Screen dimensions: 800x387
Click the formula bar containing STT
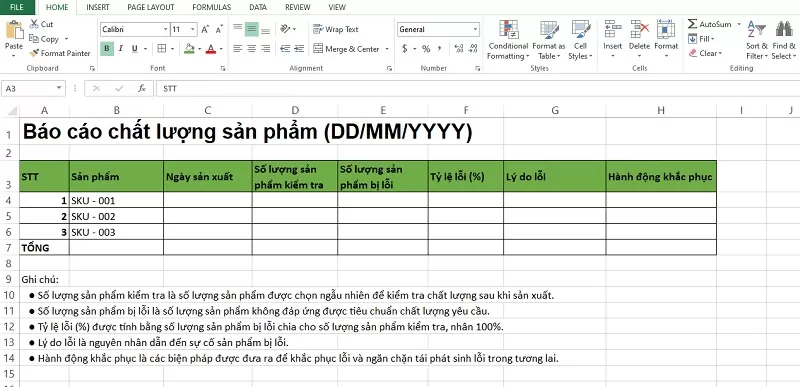(x=478, y=88)
